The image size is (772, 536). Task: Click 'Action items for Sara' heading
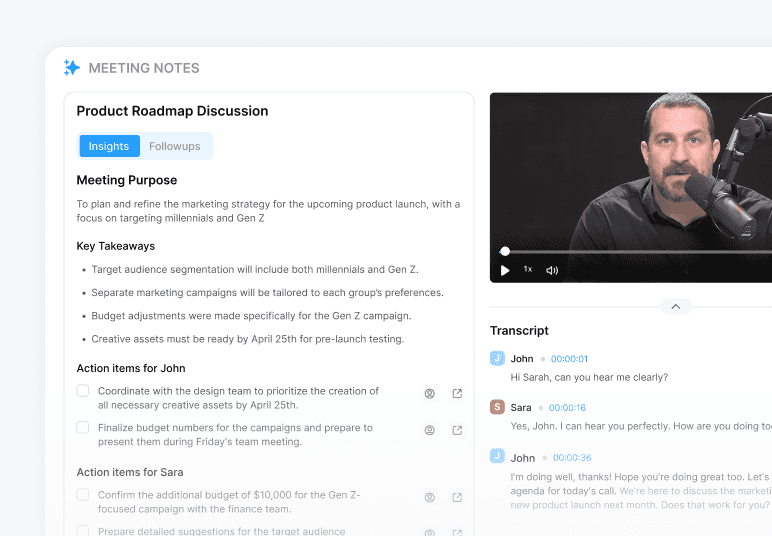tap(130, 472)
